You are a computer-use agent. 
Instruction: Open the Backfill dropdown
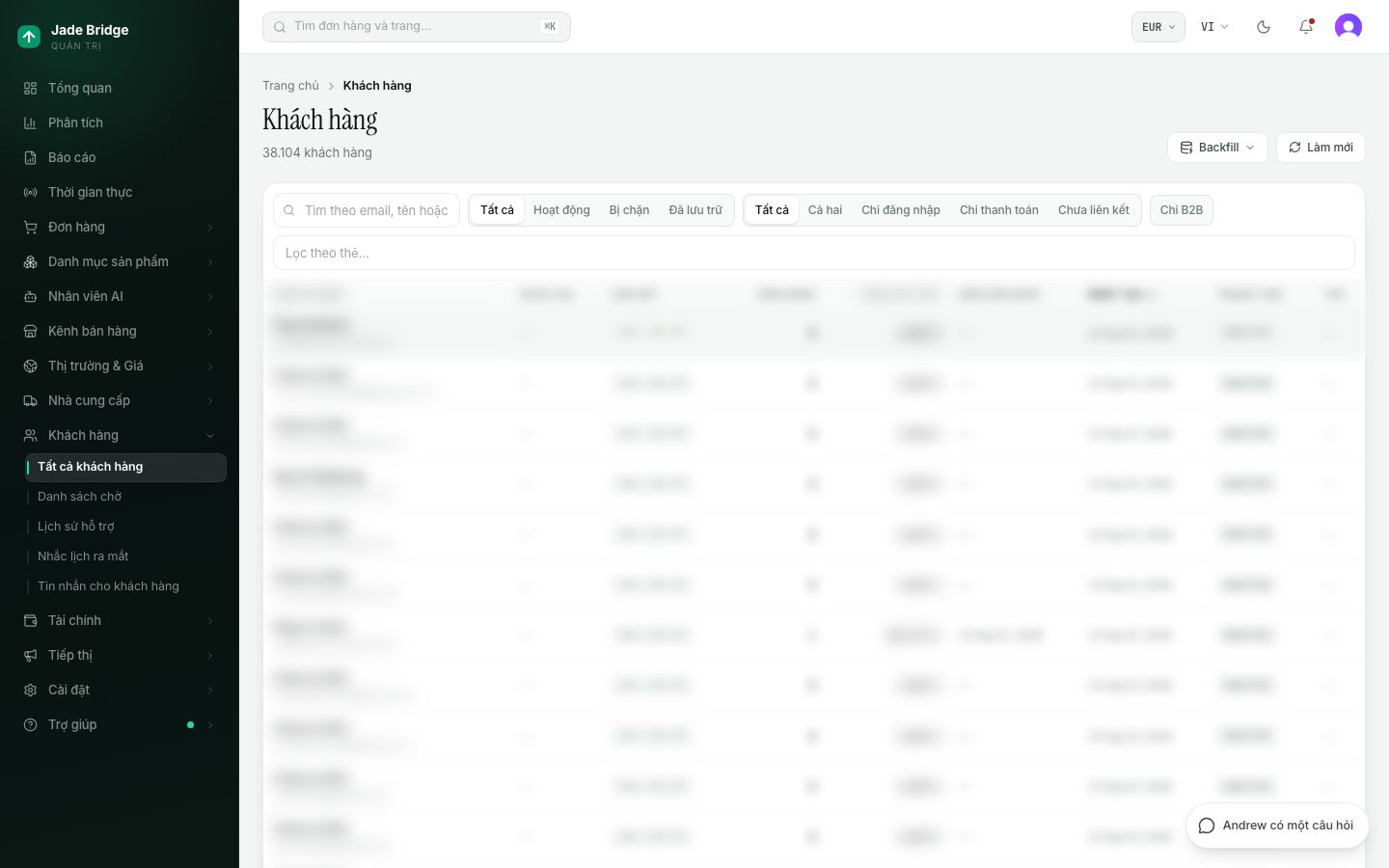(x=1217, y=148)
